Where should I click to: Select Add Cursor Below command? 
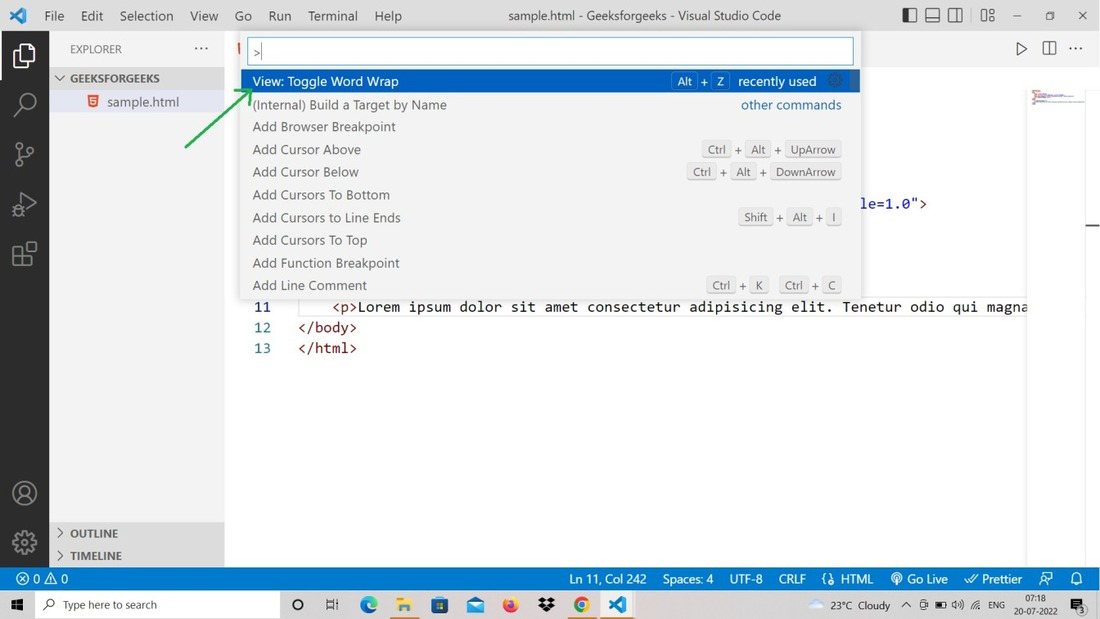point(550,172)
